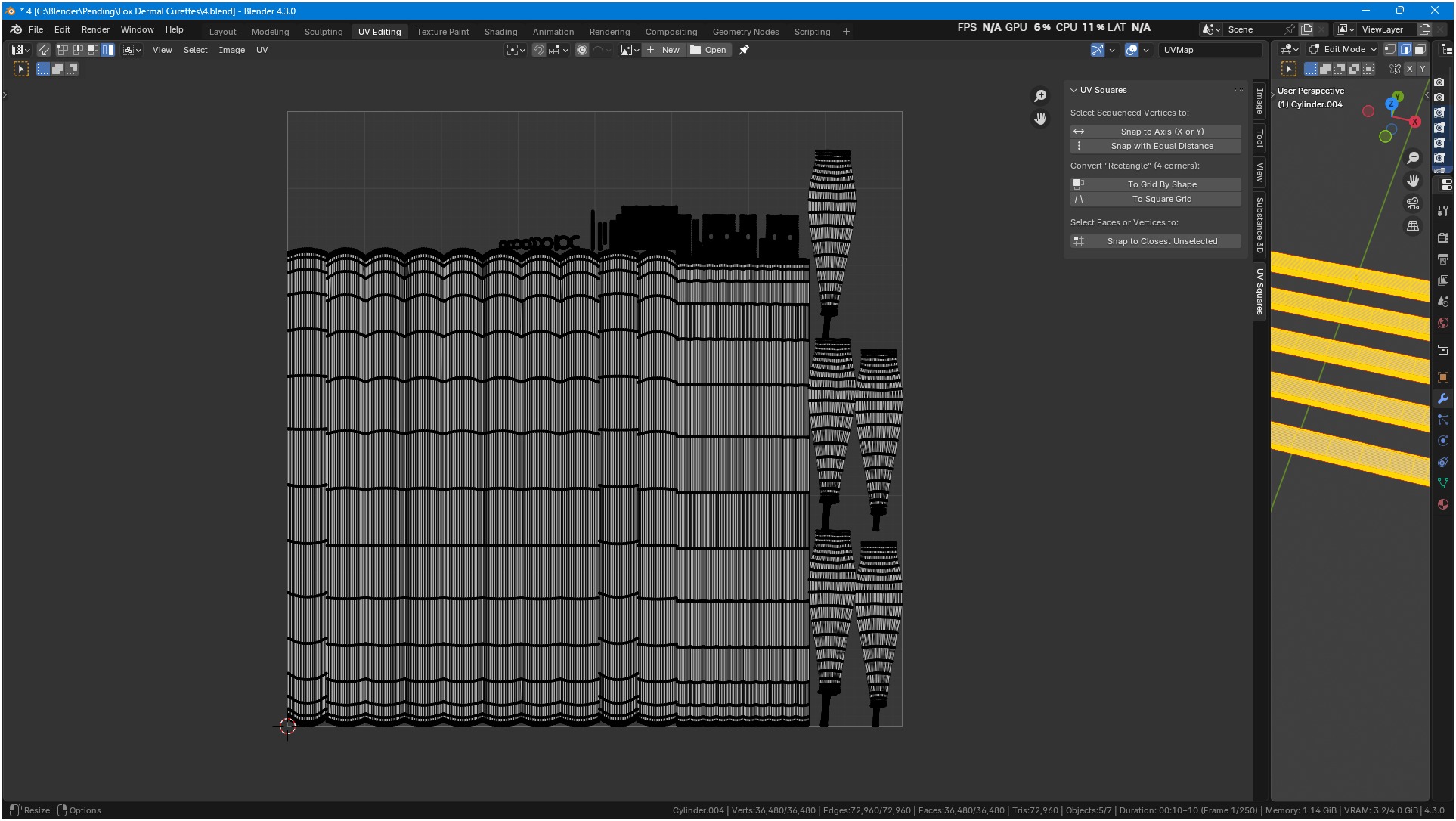Open the Substance 3D sidebar tab
The height and width of the screenshot is (821, 1456).
[1259, 225]
